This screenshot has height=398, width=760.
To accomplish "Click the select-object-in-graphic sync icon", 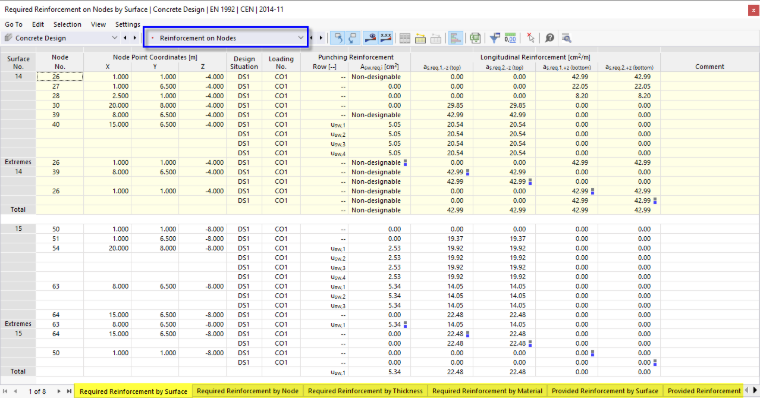I will tap(339, 38).
